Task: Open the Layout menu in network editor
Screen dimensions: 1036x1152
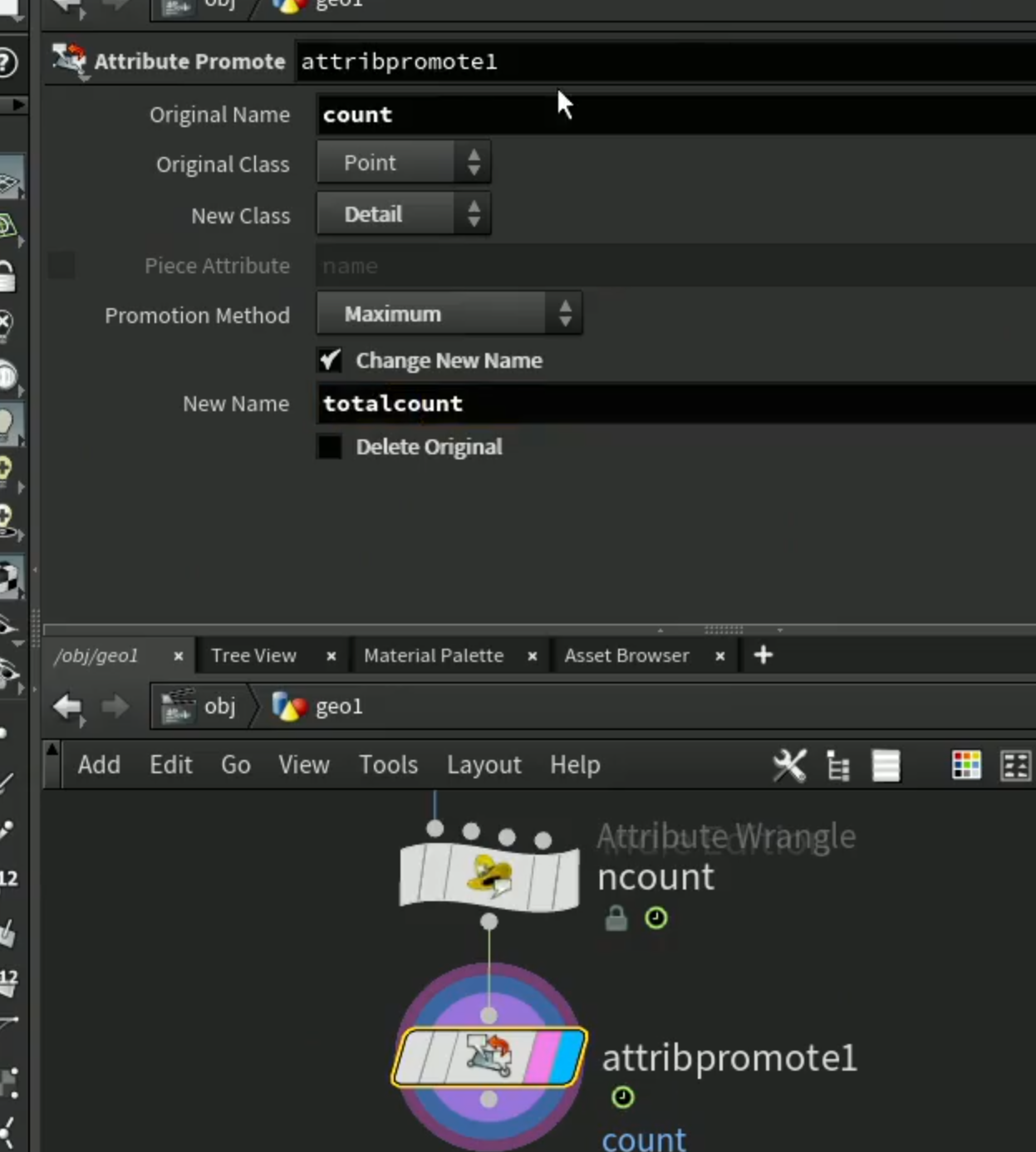Action: pyautogui.click(x=484, y=764)
